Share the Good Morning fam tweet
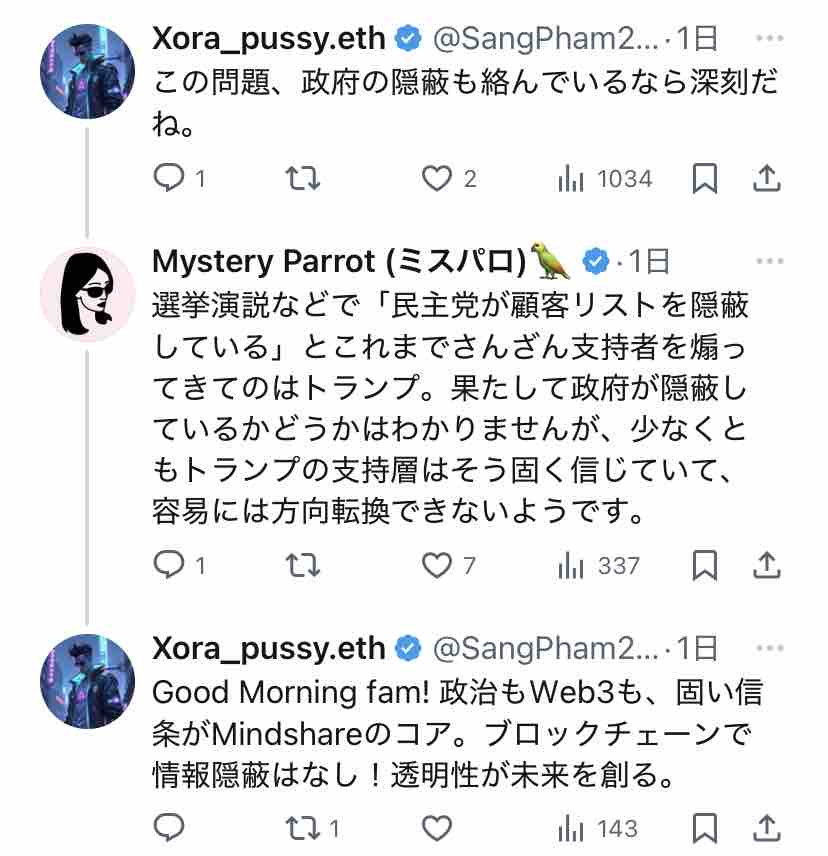This screenshot has width=828, height=856. coord(766,828)
